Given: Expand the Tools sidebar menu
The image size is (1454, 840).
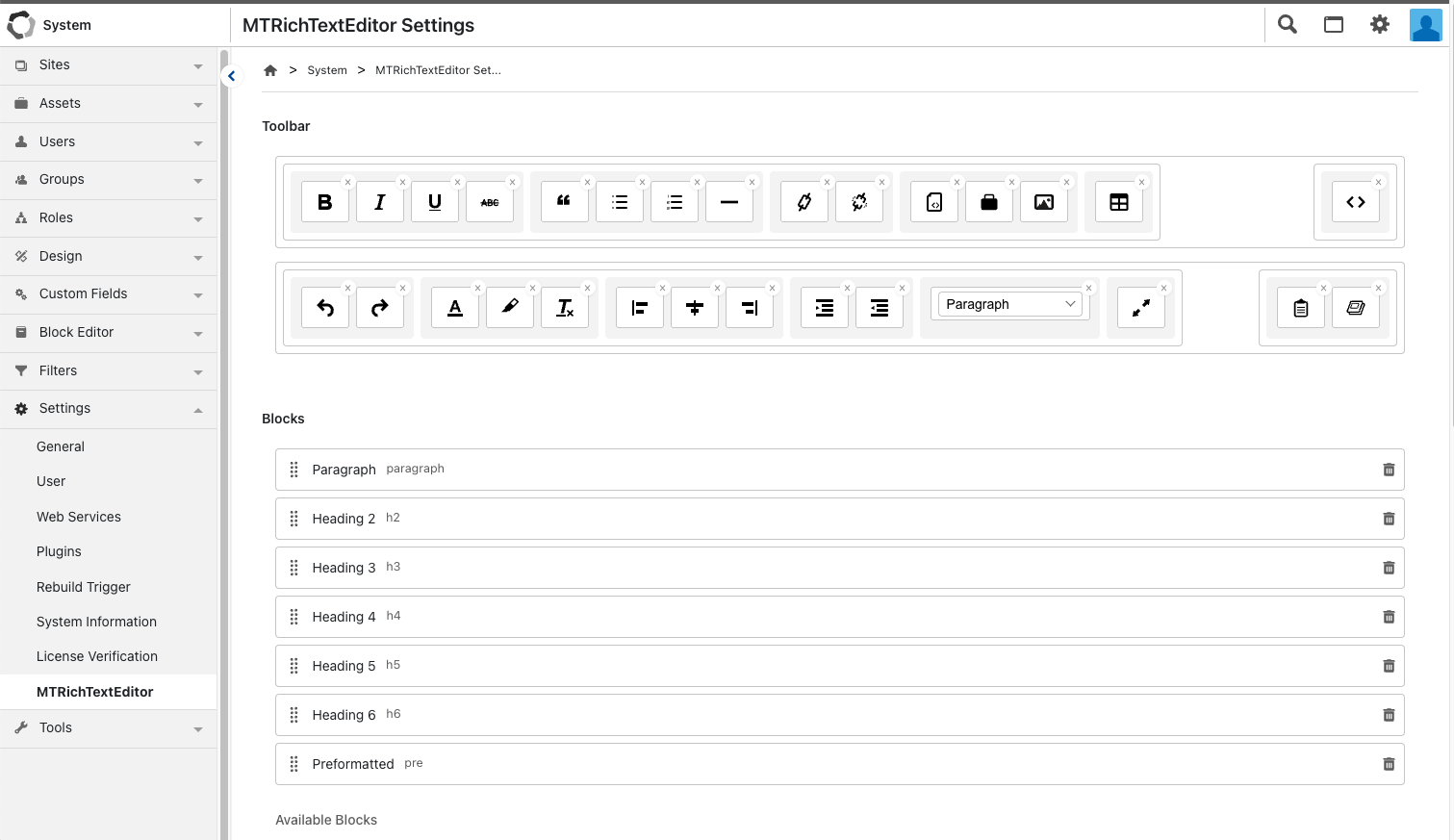Looking at the screenshot, I should tap(109, 728).
